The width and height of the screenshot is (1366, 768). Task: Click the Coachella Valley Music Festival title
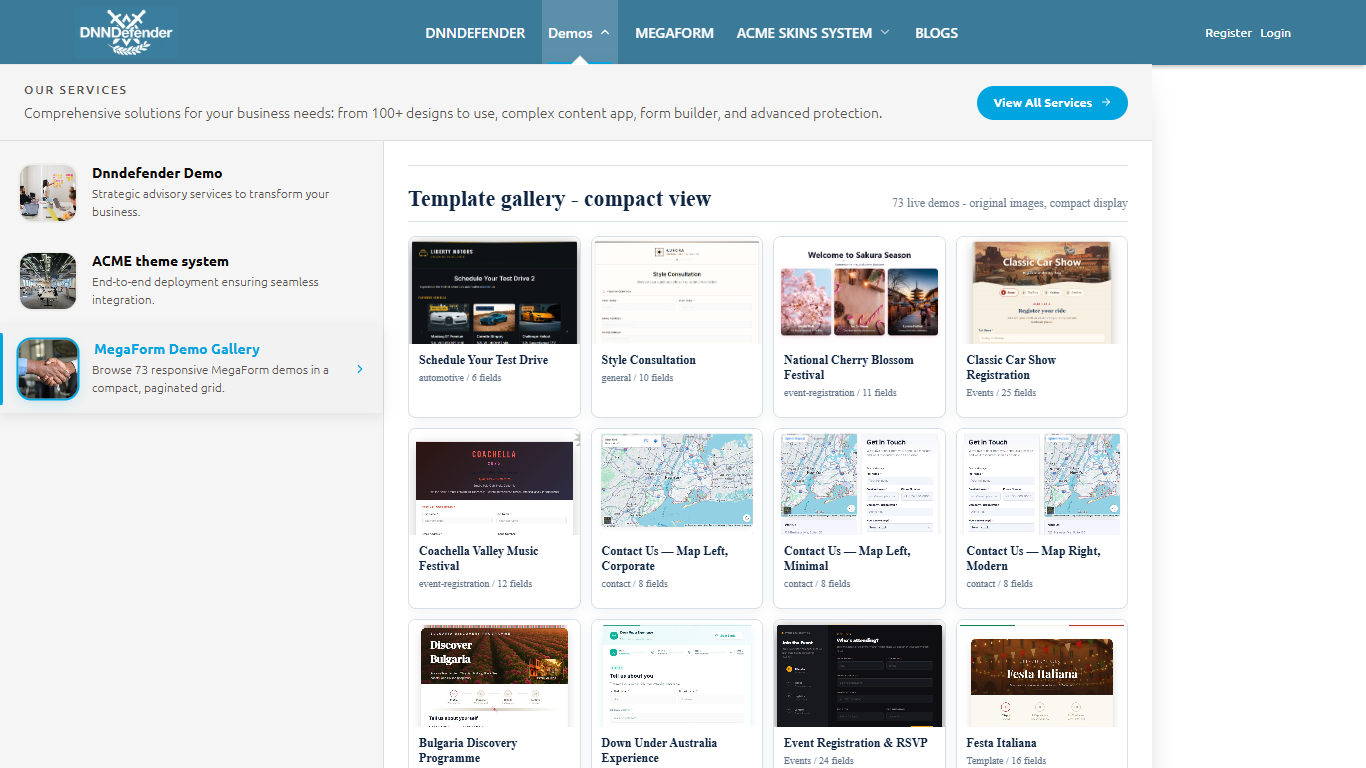pos(479,558)
